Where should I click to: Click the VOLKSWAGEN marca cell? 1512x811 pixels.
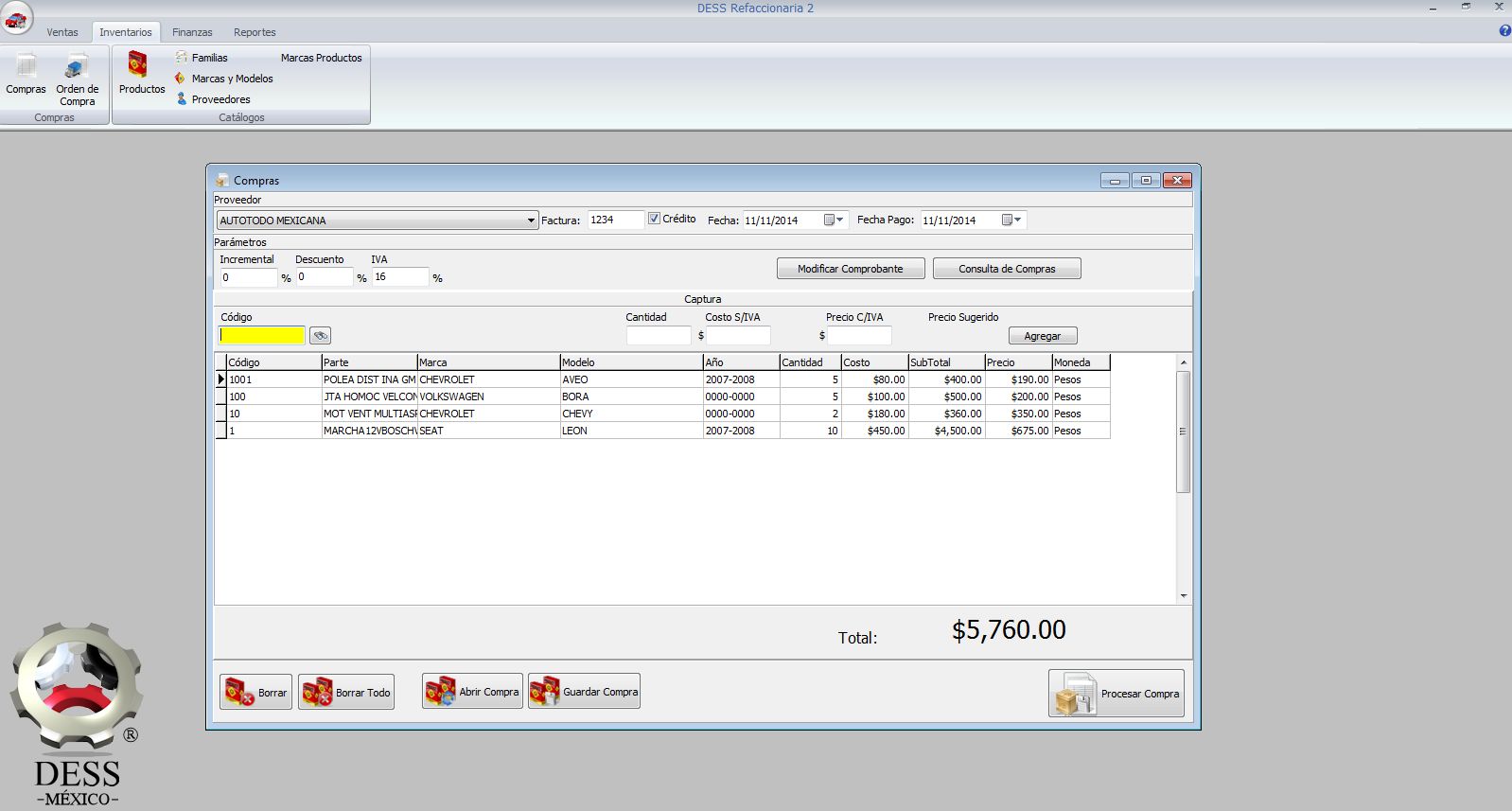click(488, 397)
